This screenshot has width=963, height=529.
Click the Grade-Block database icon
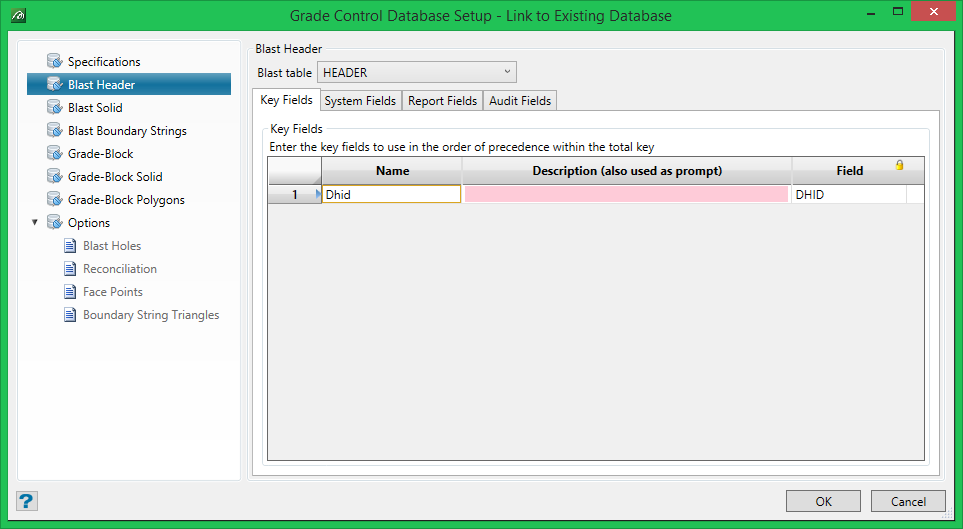(x=55, y=154)
